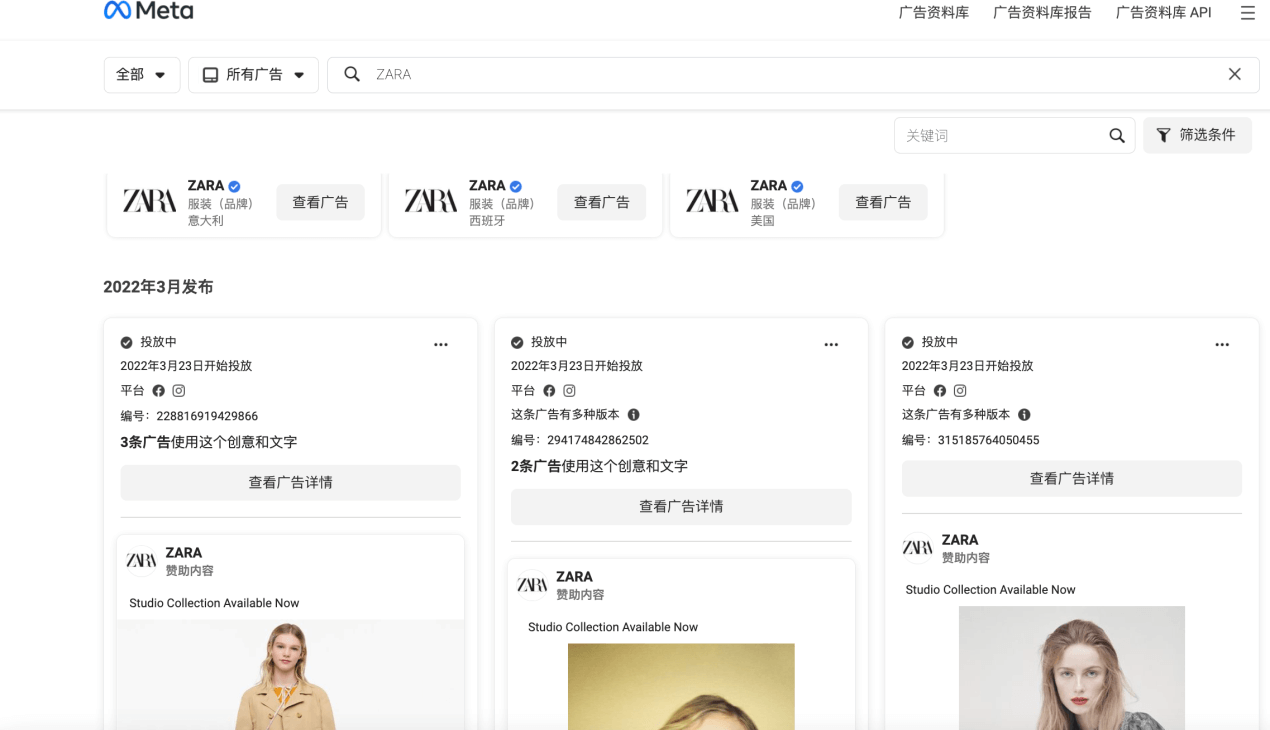
Task: Open the hamburger menu icon
Action: [1247, 13]
